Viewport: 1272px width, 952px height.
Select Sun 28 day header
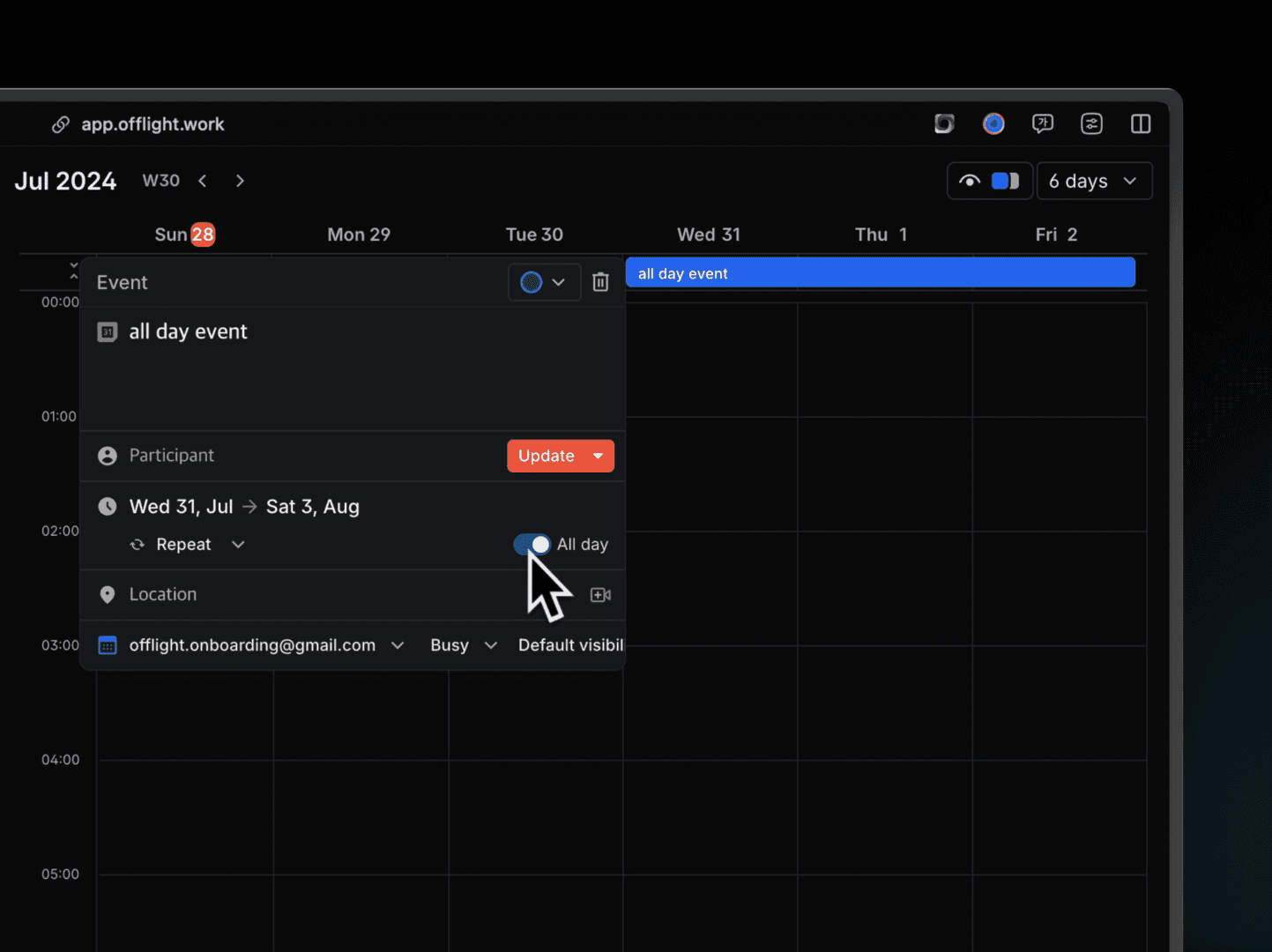(184, 234)
